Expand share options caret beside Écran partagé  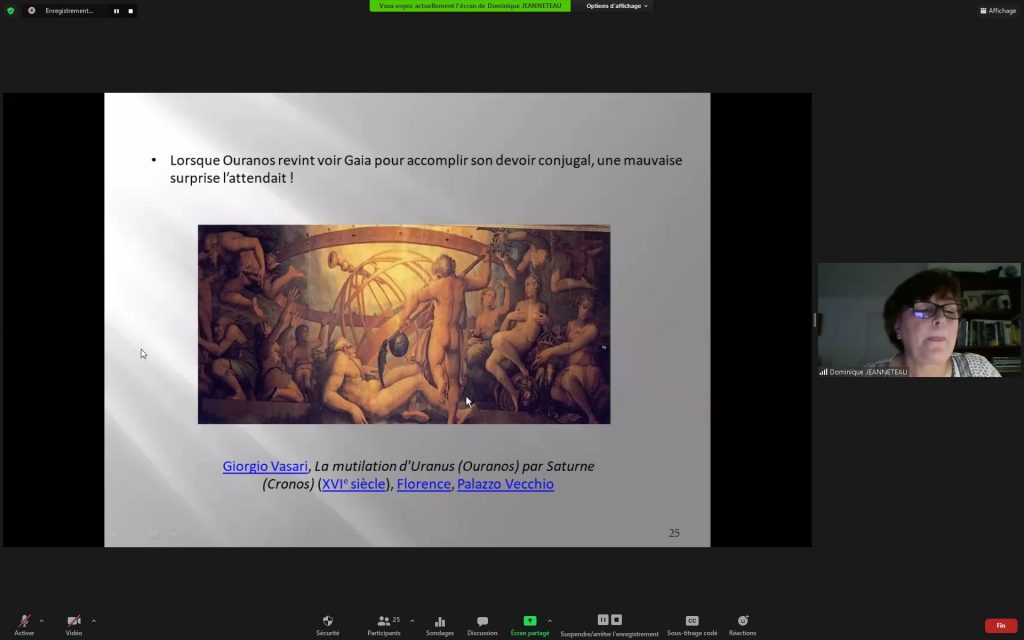[x=550, y=621]
